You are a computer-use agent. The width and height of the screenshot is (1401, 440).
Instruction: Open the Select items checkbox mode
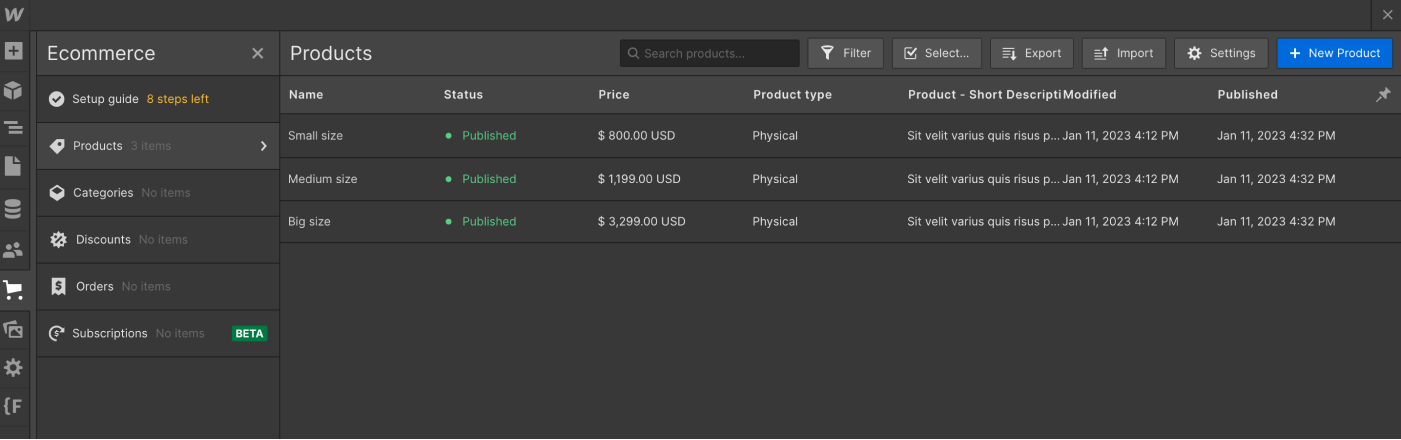936,53
